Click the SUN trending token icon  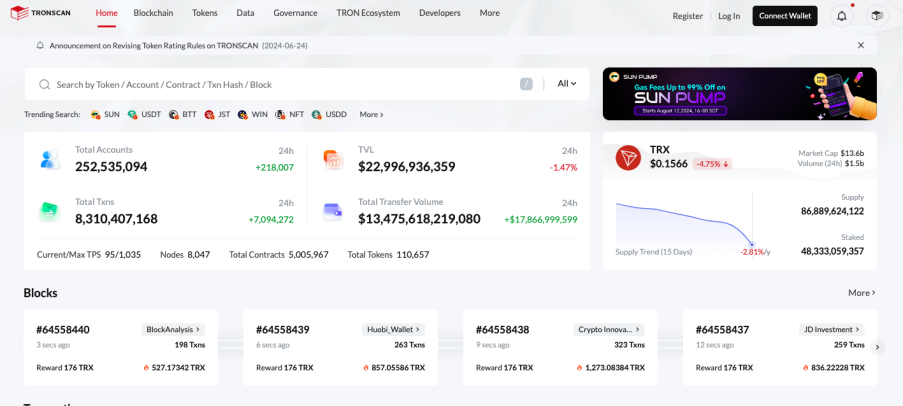95,115
